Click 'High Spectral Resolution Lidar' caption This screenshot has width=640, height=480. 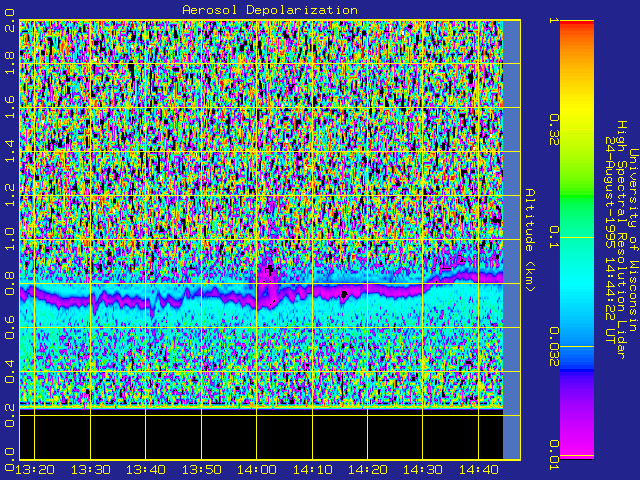621,240
